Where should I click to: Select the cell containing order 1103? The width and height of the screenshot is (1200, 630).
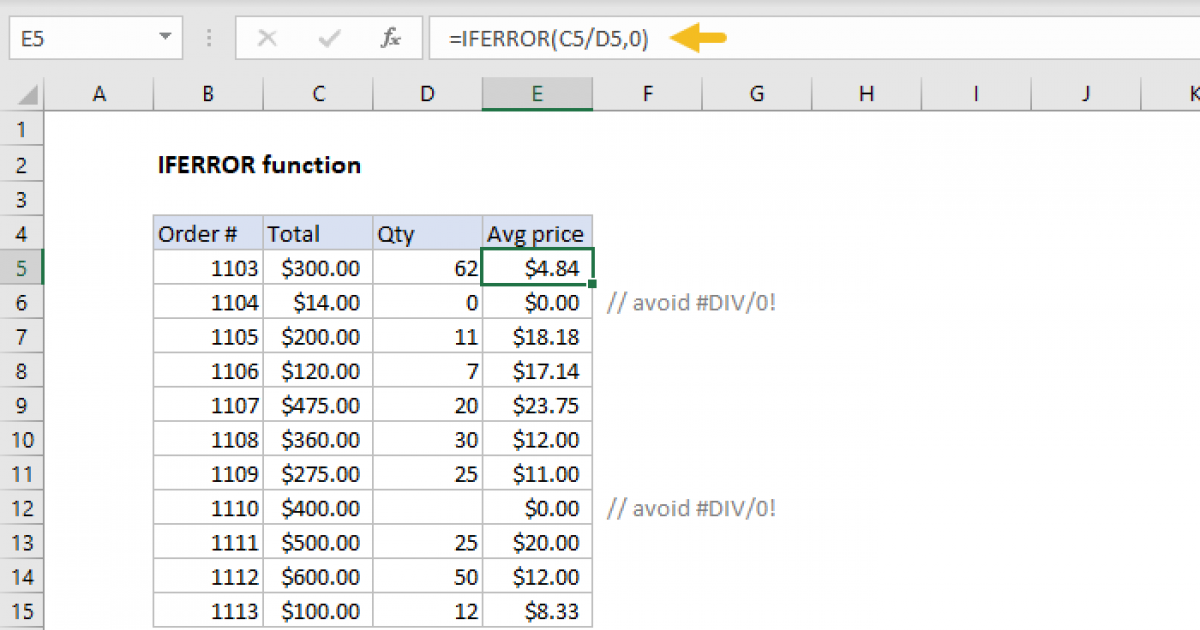[207, 267]
